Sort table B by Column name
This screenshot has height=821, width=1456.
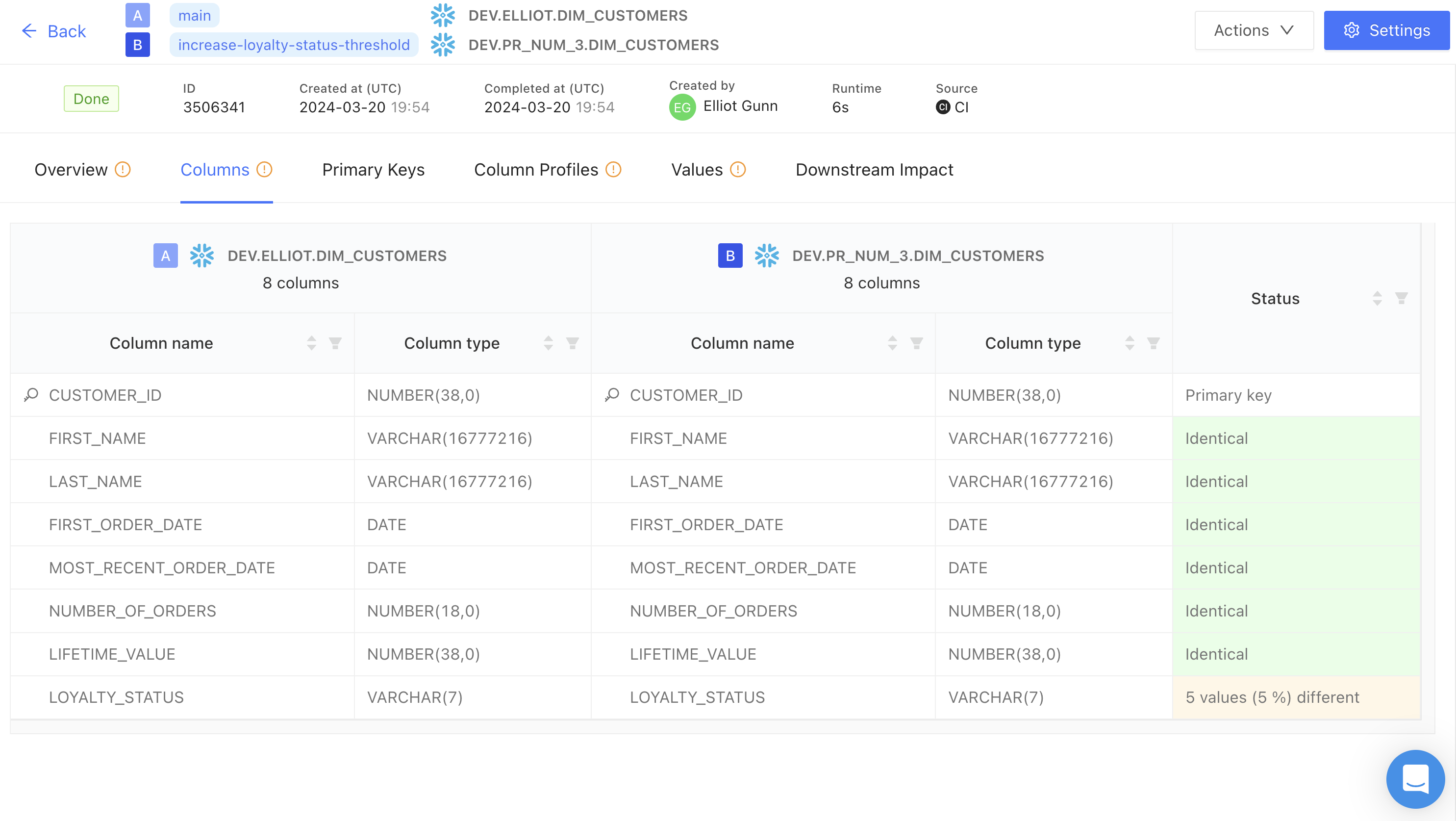click(x=893, y=343)
